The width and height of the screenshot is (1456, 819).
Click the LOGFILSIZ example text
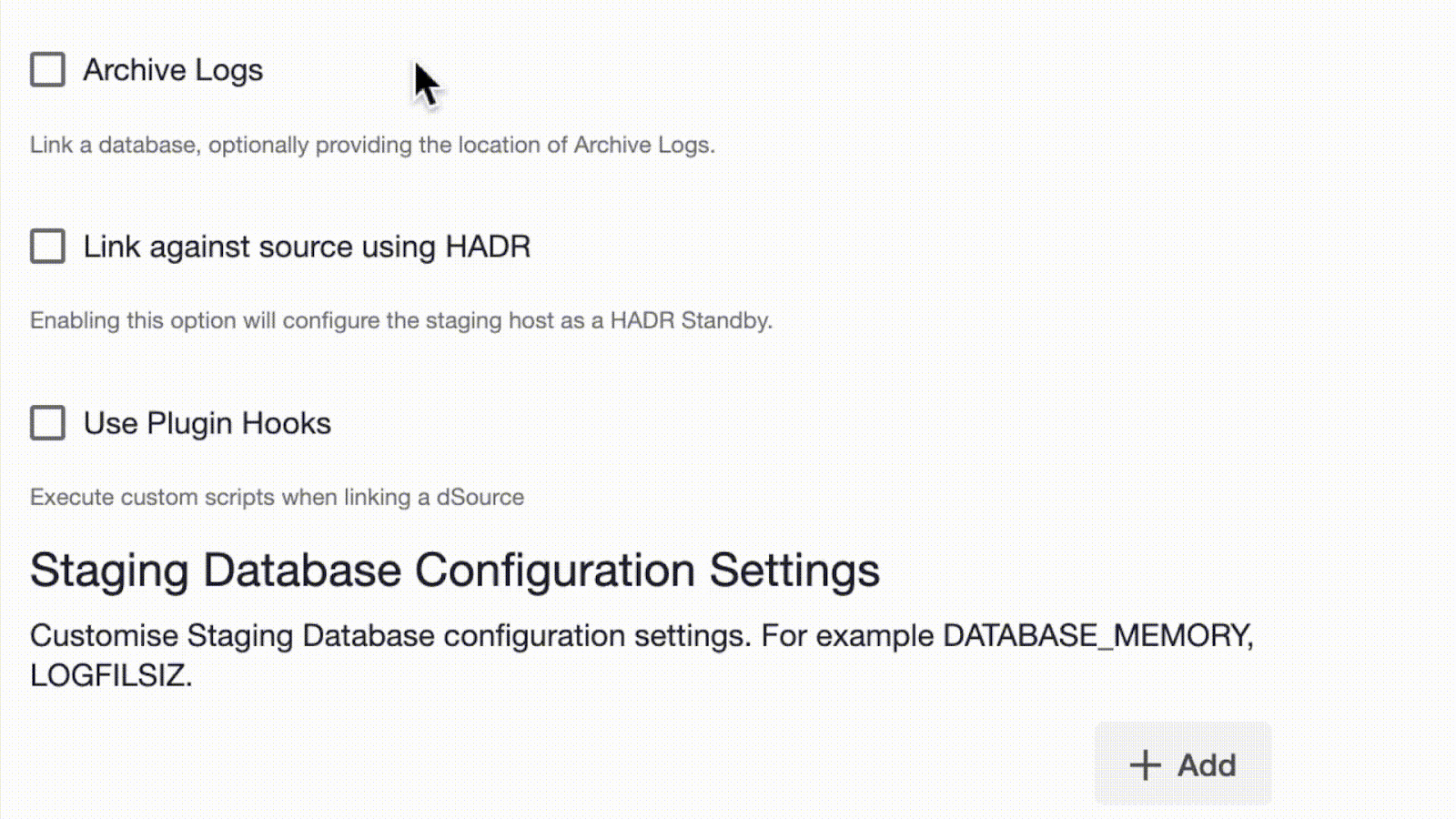coord(110,675)
